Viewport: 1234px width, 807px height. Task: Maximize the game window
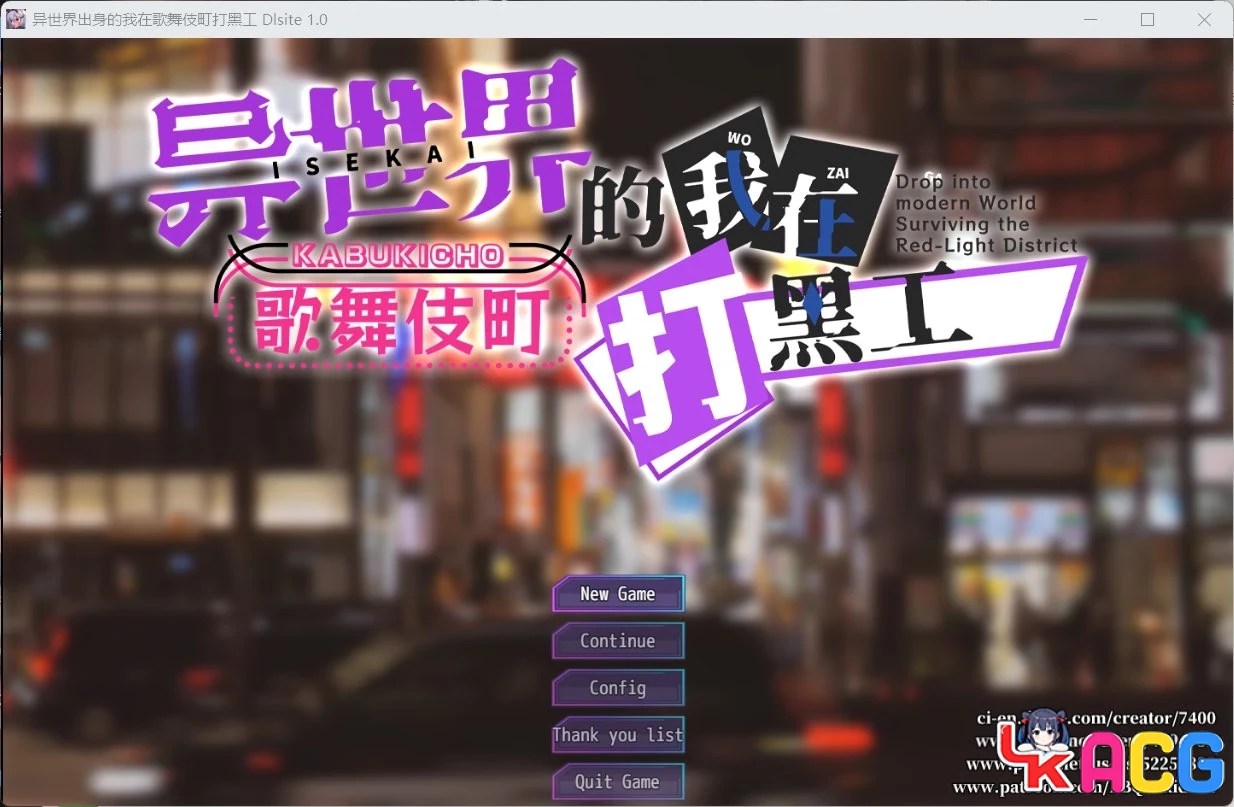[x=1147, y=19]
